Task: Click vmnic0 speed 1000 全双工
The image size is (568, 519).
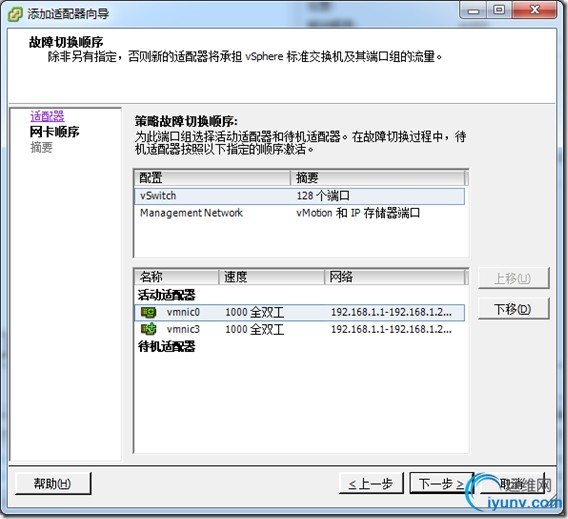Action: pyautogui.click(x=255, y=312)
